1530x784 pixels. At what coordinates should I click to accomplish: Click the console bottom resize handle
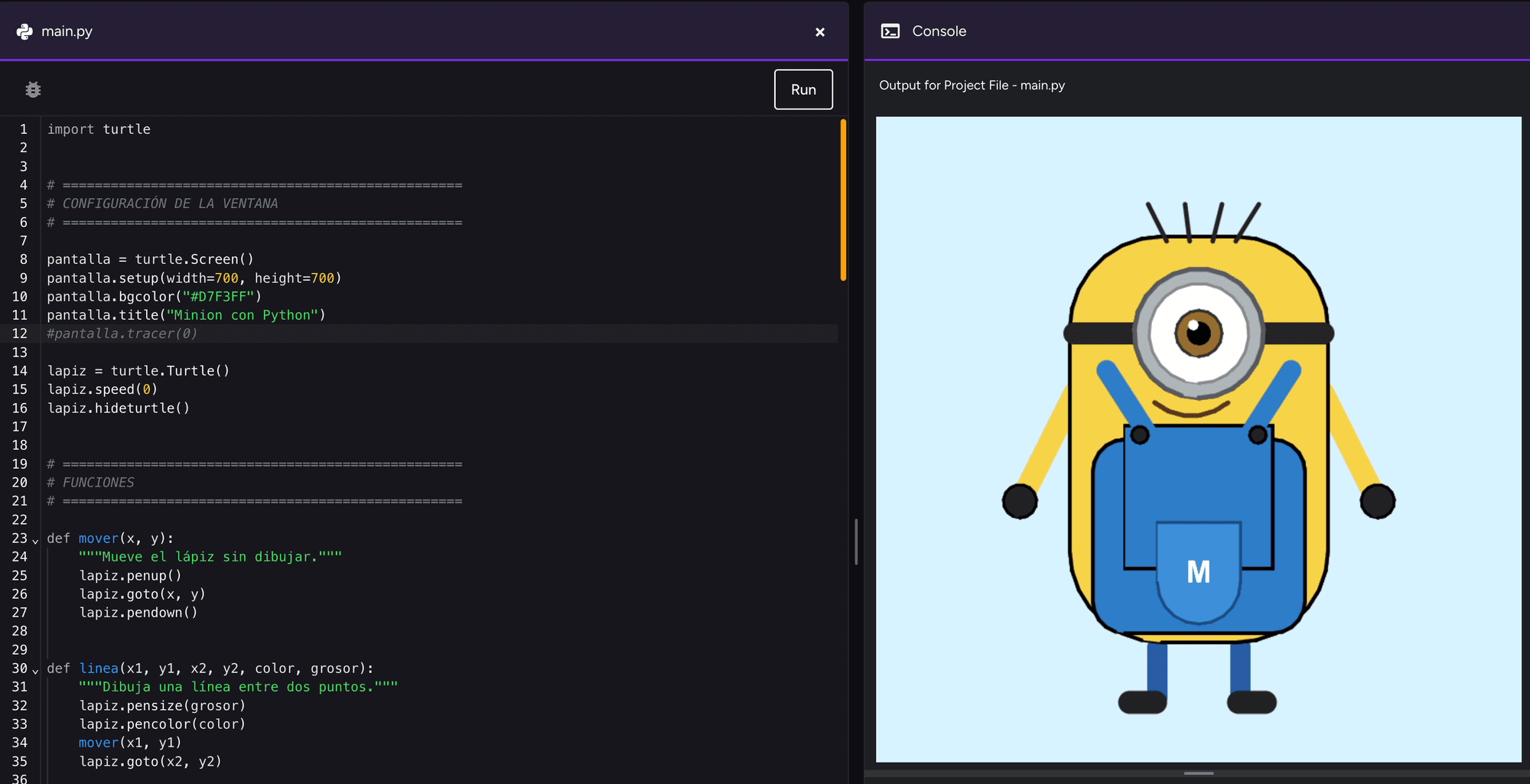1198,773
